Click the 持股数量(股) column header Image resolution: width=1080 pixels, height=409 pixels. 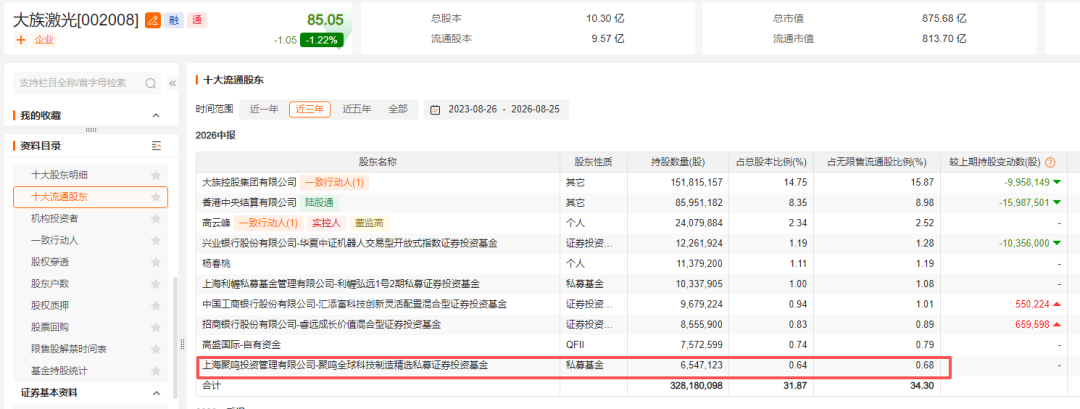(x=678, y=162)
